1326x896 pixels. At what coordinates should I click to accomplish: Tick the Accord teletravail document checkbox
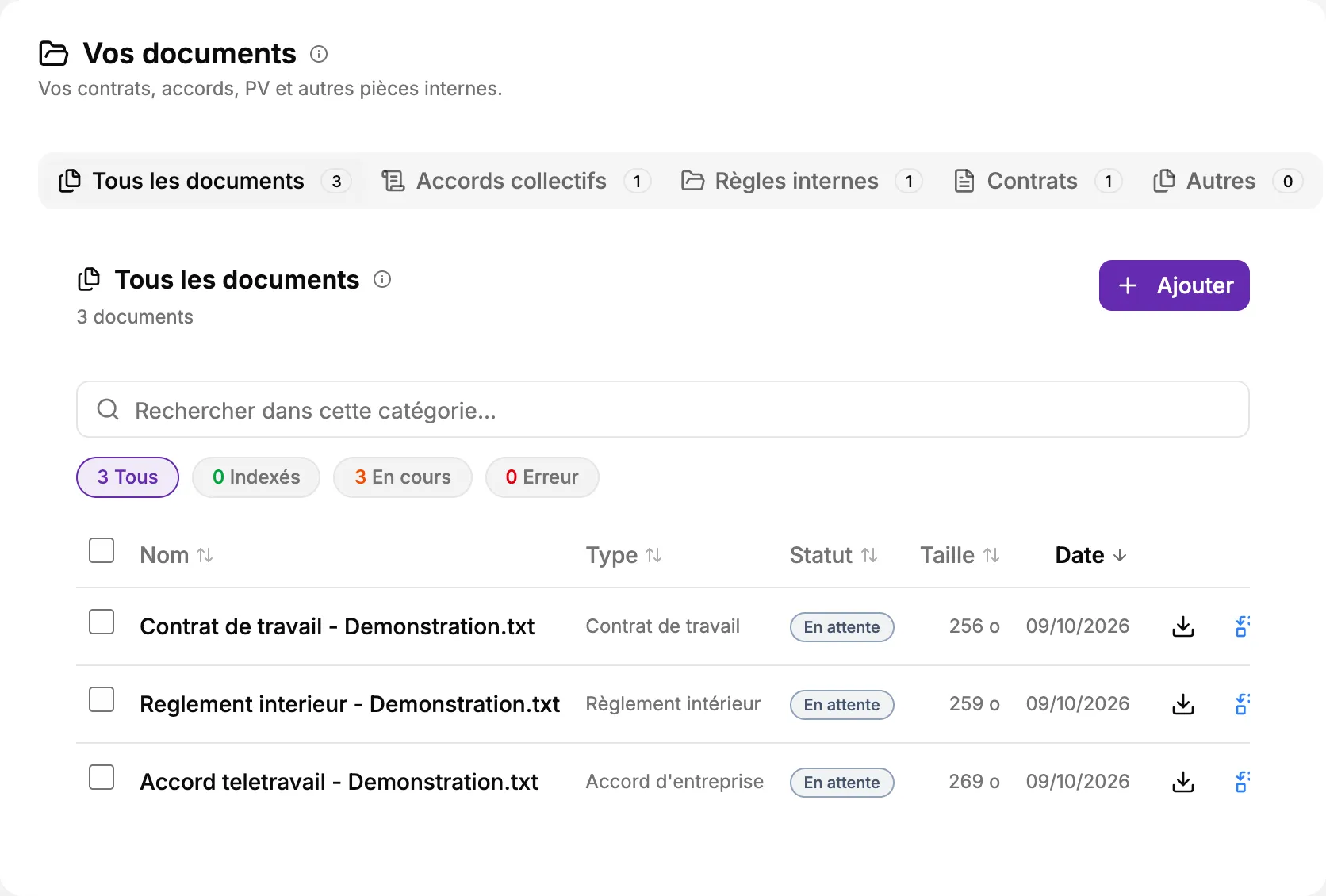point(102,777)
